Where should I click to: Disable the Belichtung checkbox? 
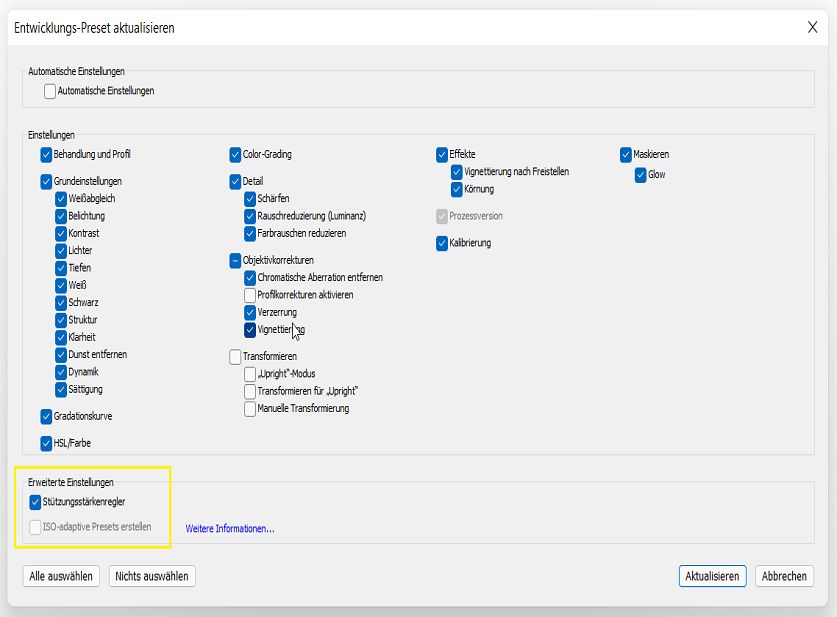pyautogui.click(x=61, y=216)
